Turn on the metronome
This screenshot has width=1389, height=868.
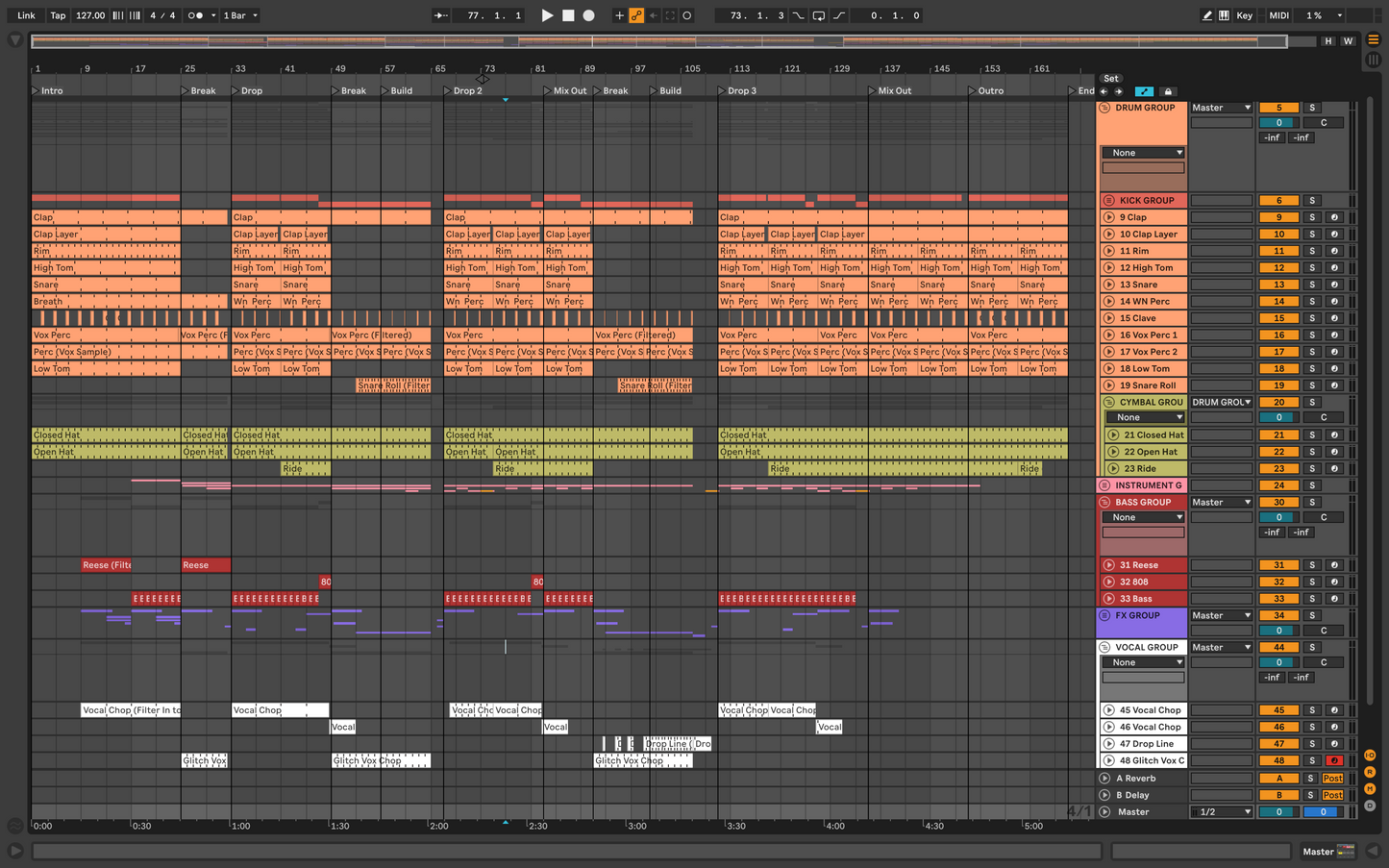(x=195, y=15)
